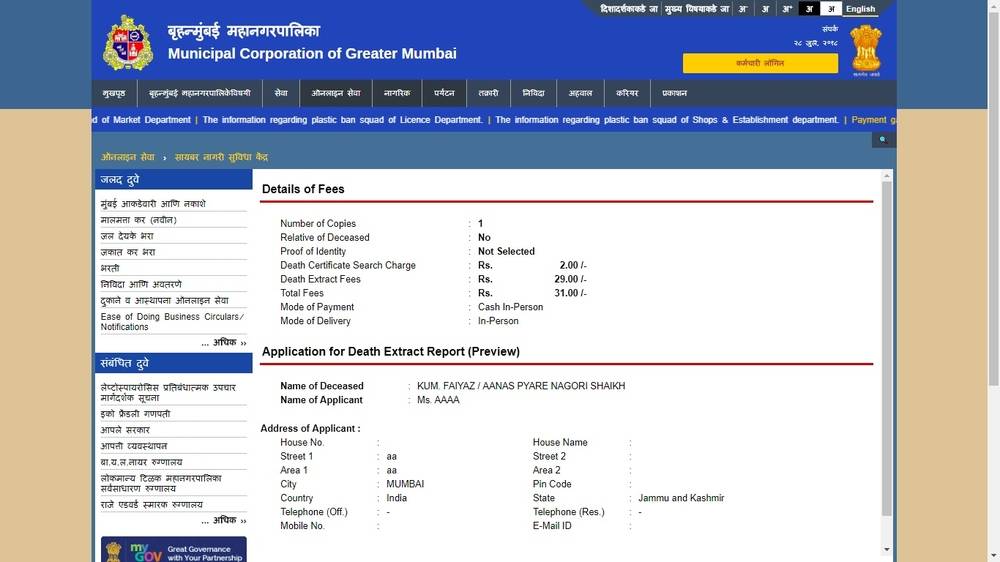Viewport: 1000px width, 562px height.
Task: Open the पर्यटन menu
Action: [x=444, y=93]
